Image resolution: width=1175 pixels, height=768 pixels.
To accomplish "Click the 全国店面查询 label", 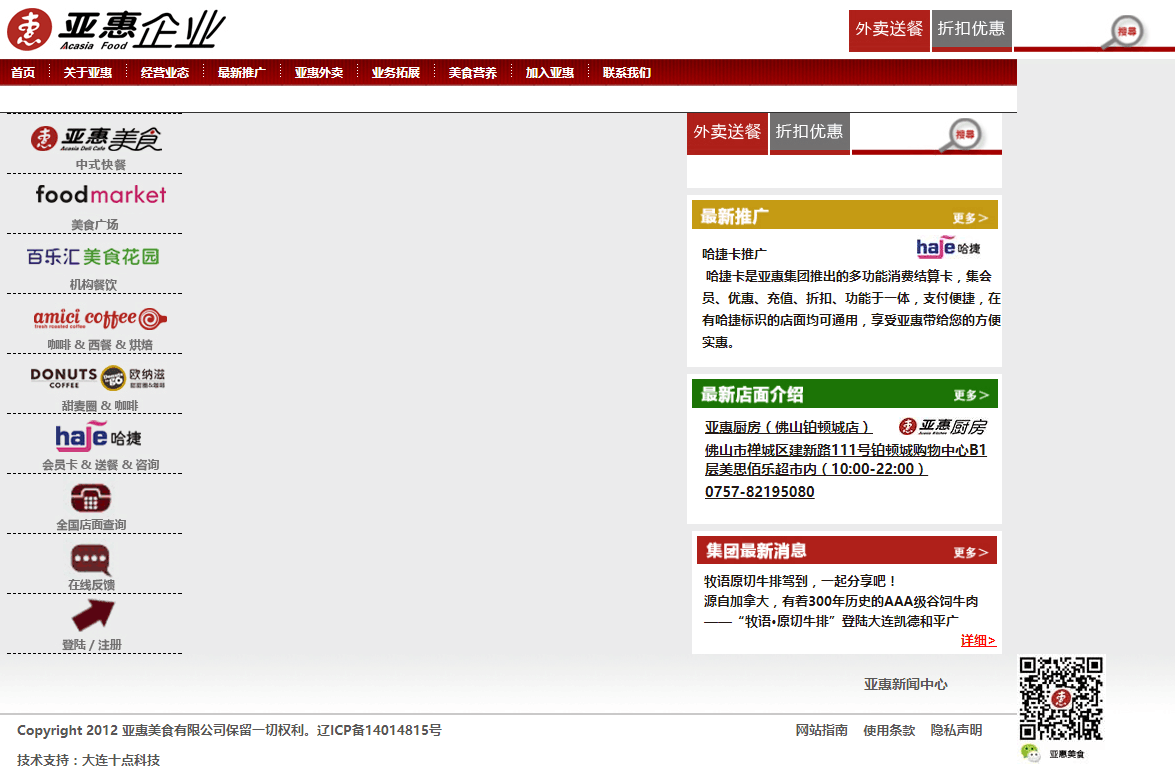I will click(x=91, y=524).
